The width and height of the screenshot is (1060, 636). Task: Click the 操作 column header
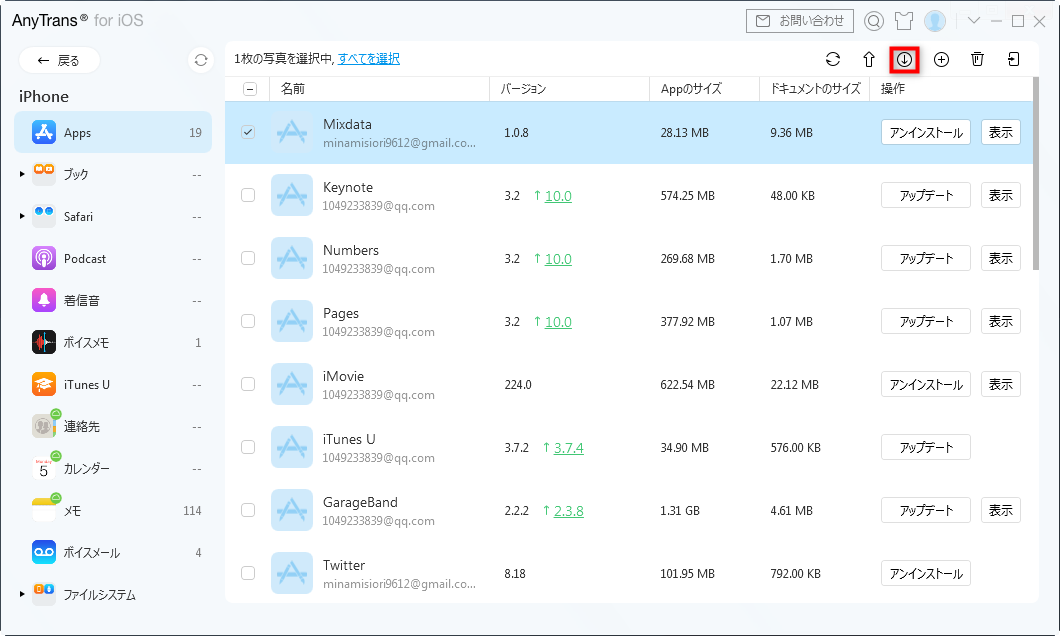pyautogui.click(x=950, y=89)
